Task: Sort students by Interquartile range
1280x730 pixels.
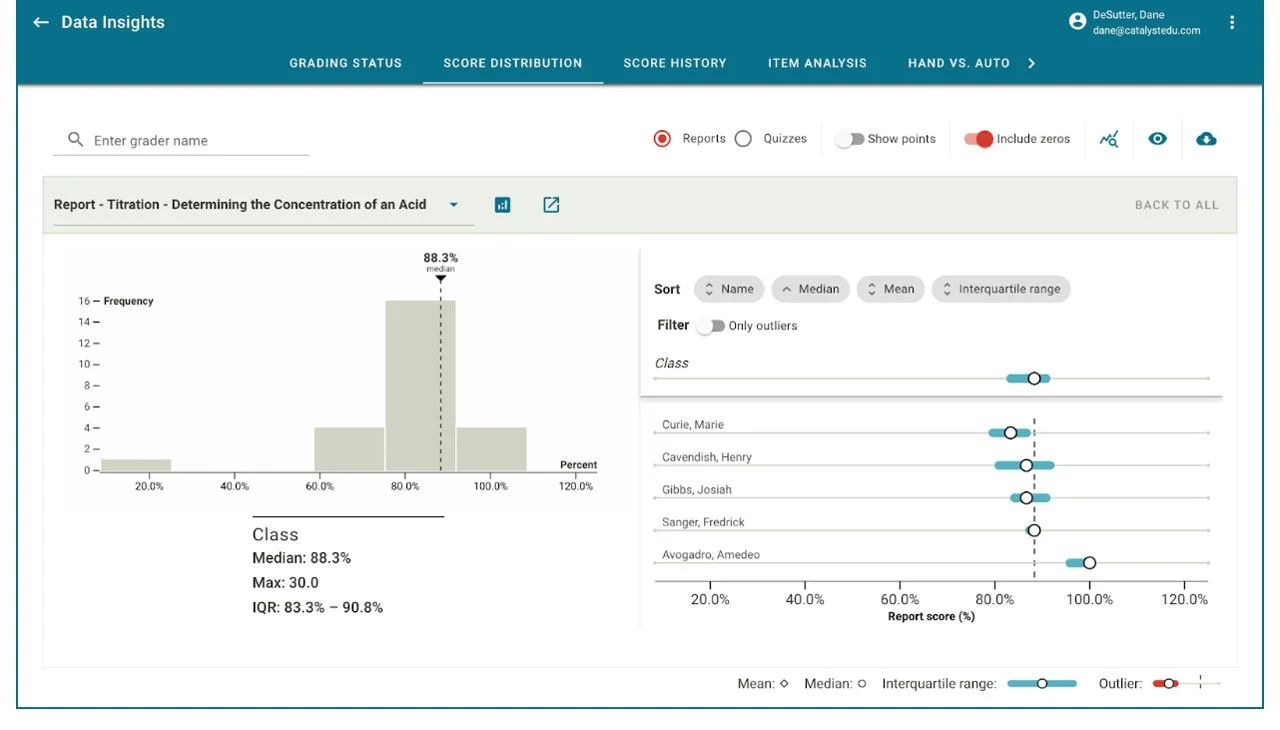Action: [1001, 289]
